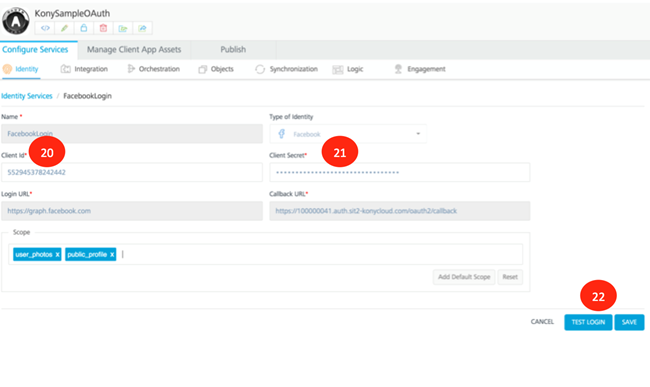The height and width of the screenshot is (387, 650).
Task: Click the red delete trash icon
Action: click(x=103, y=28)
